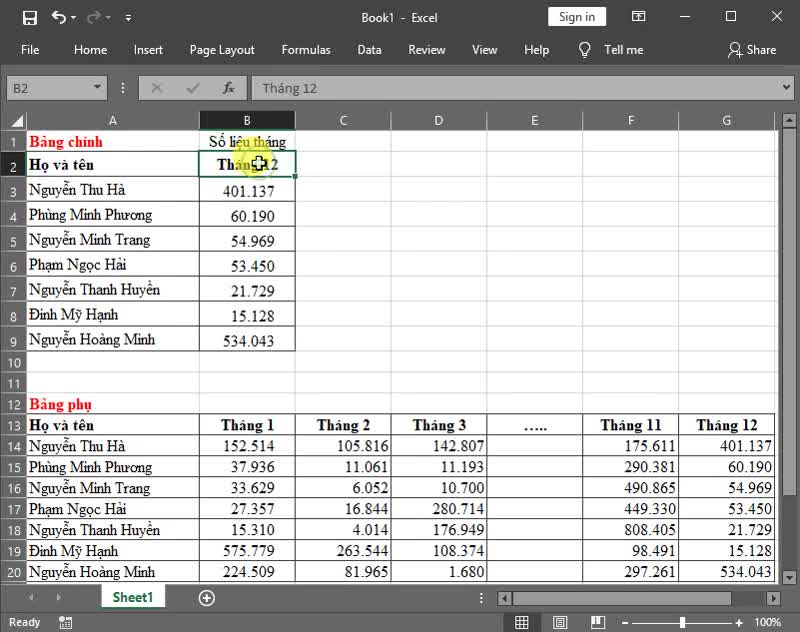Switch to Page Break Preview icon

coord(597,622)
